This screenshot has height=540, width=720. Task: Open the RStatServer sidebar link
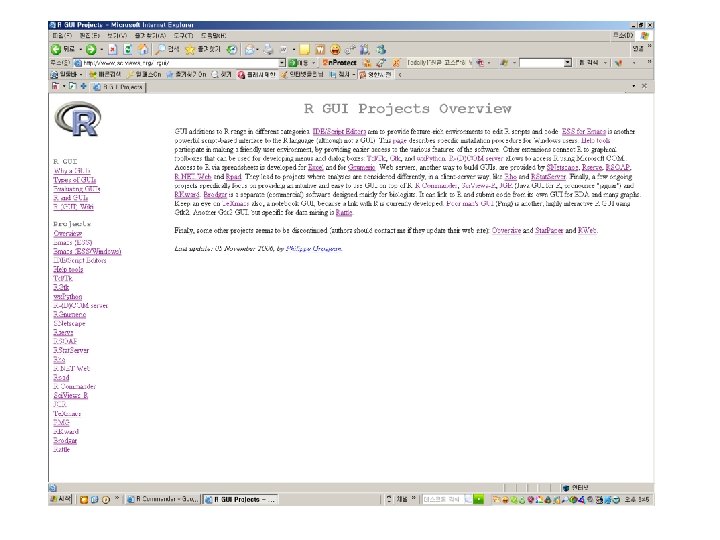pyautogui.click(x=71, y=350)
